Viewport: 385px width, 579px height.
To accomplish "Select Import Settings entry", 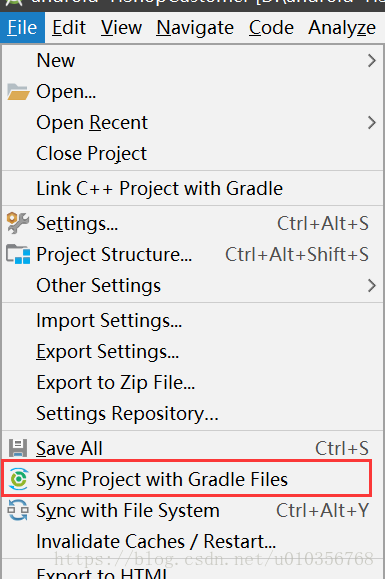I will 109,321.
